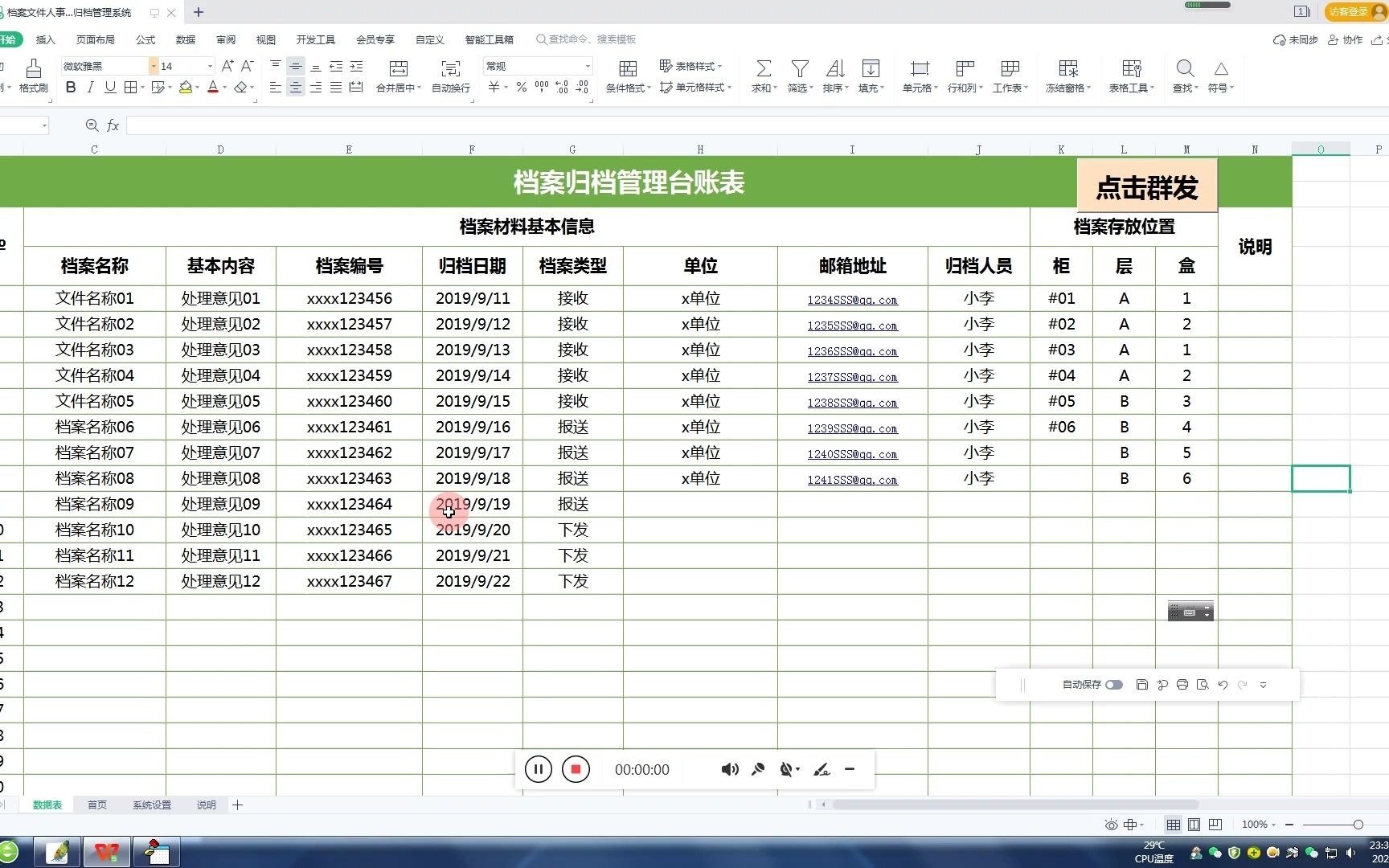
Task: Click the wrap text (自动换行) icon
Action: point(451,68)
